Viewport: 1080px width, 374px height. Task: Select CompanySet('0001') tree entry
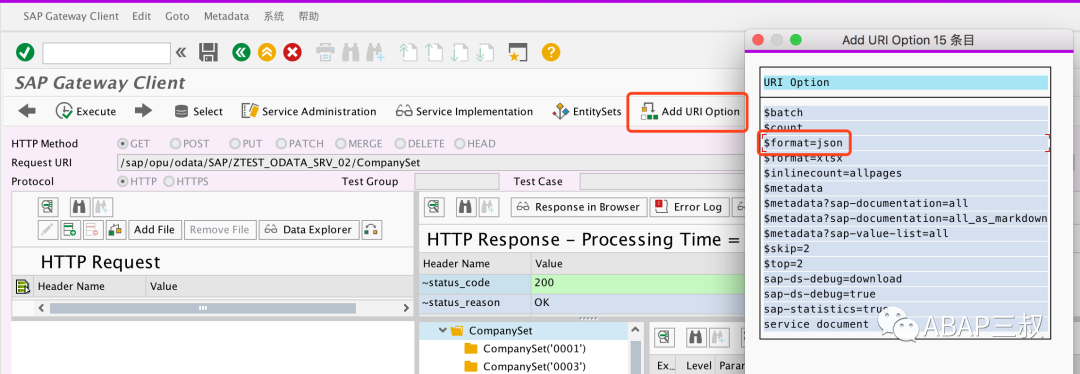pyautogui.click(x=534, y=349)
